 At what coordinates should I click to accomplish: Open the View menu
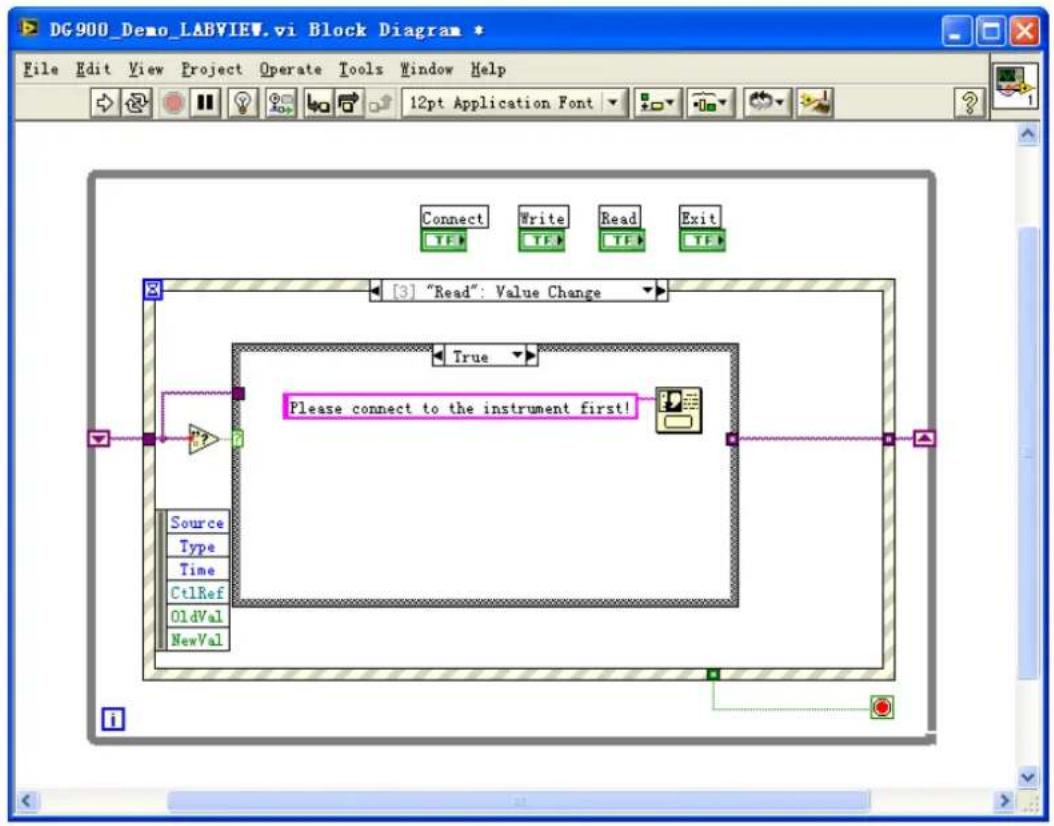tap(146, 69)
